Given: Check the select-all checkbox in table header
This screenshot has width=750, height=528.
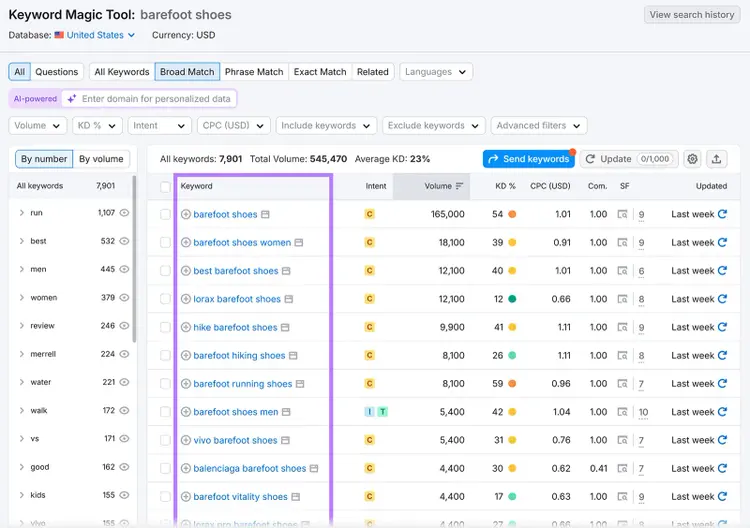Looking at the screenshot, I should (x=165, y=187).
